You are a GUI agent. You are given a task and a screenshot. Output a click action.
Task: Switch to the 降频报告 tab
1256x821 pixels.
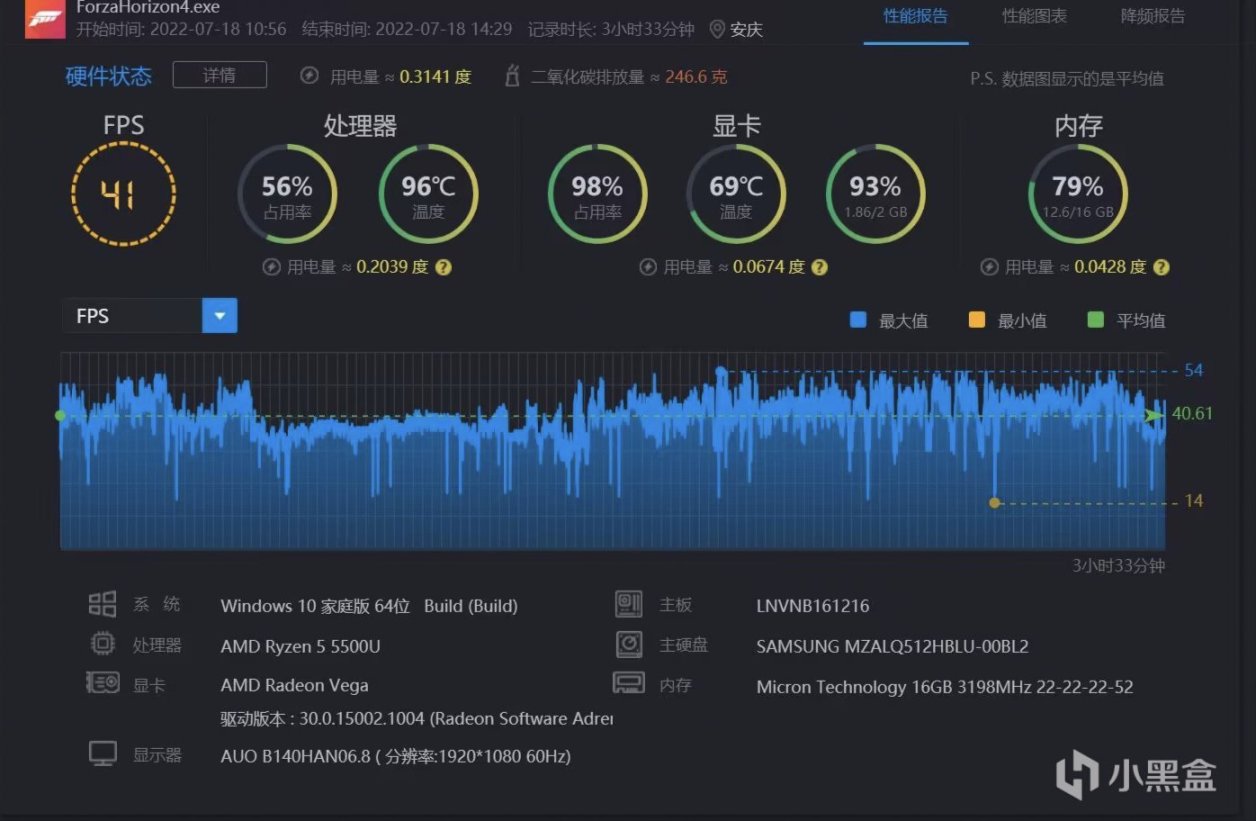pyautogui.click(x=1153, y=16)
